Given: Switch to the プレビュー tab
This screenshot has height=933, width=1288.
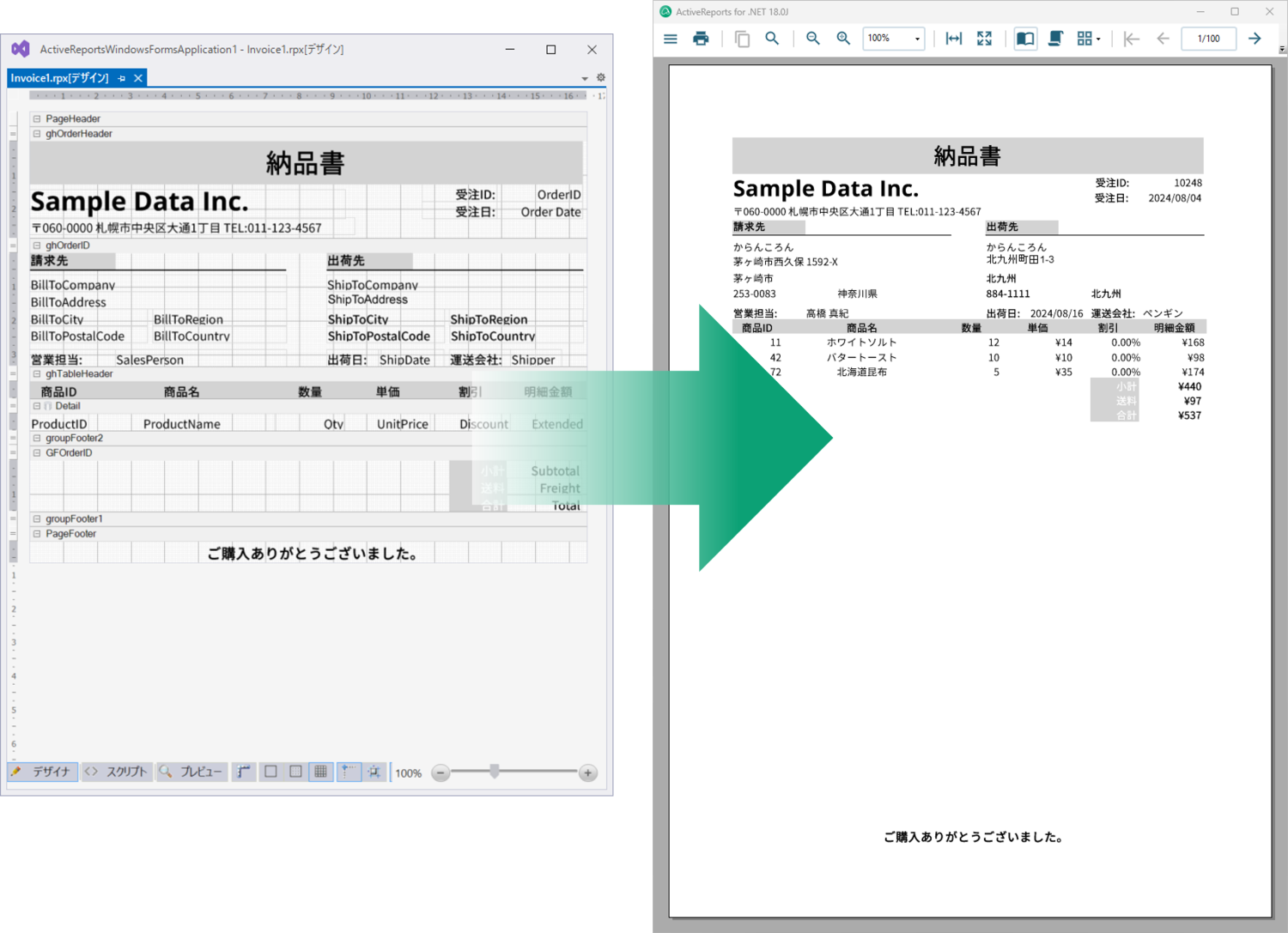Looking at the screenshot, I should (191, 772).
